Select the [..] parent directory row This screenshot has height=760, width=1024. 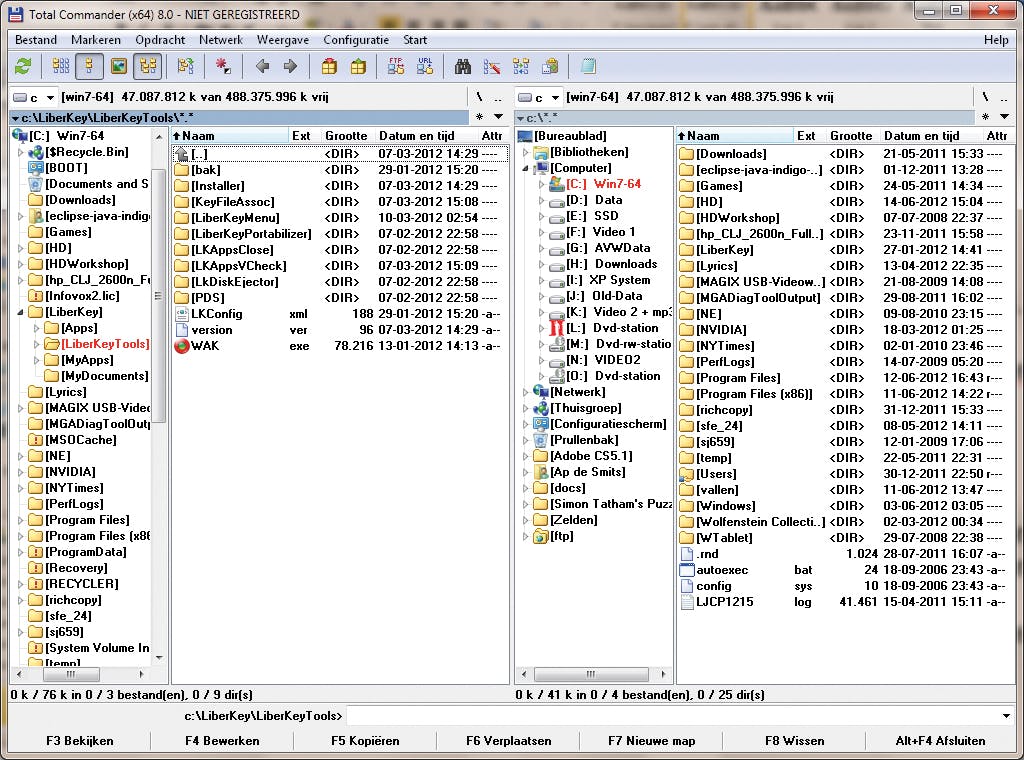[x=340, y=154]
